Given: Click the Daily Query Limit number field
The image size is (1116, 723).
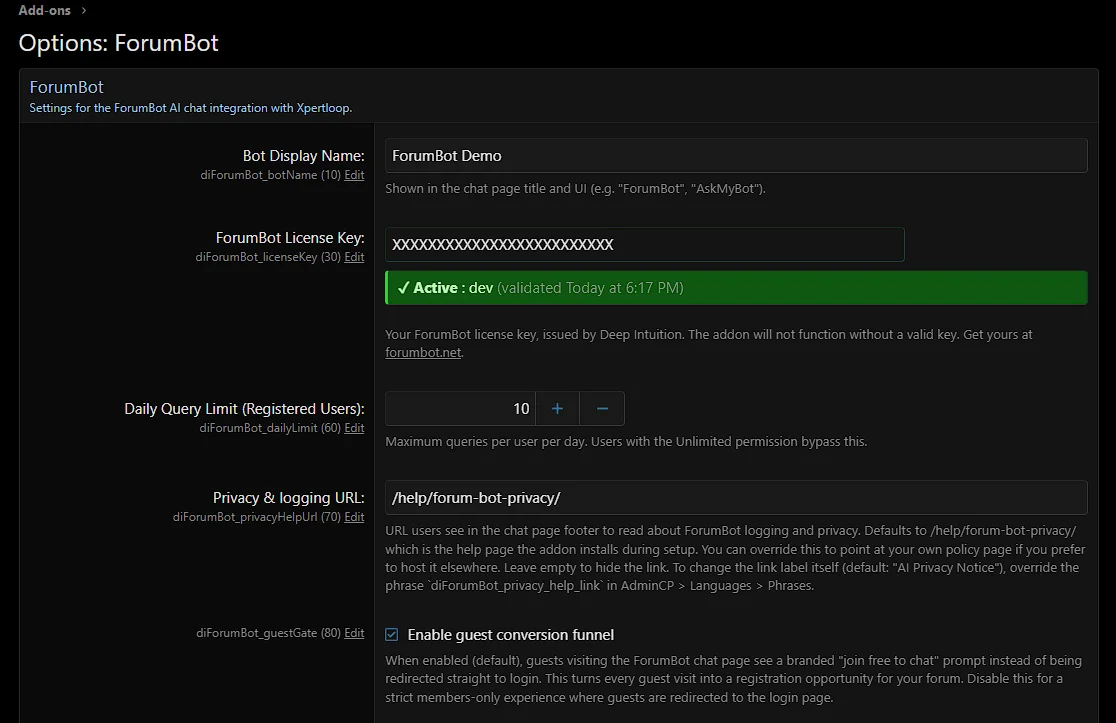Looking at the screenshot, I should 461,409.
